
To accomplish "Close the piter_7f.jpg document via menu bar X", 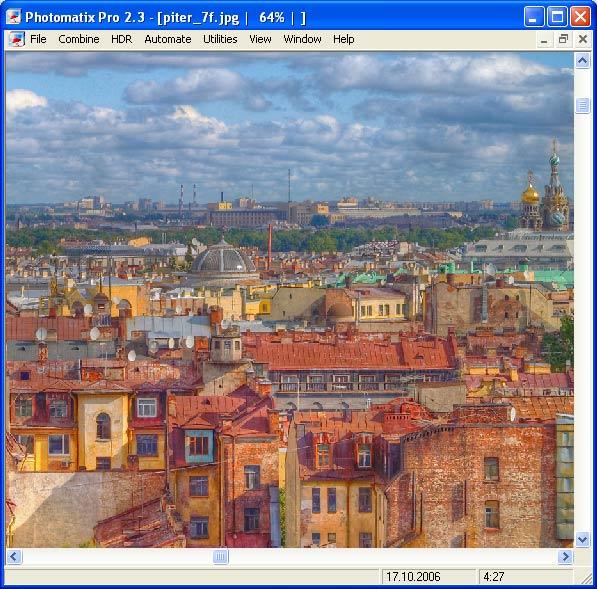I will [583, 39].
